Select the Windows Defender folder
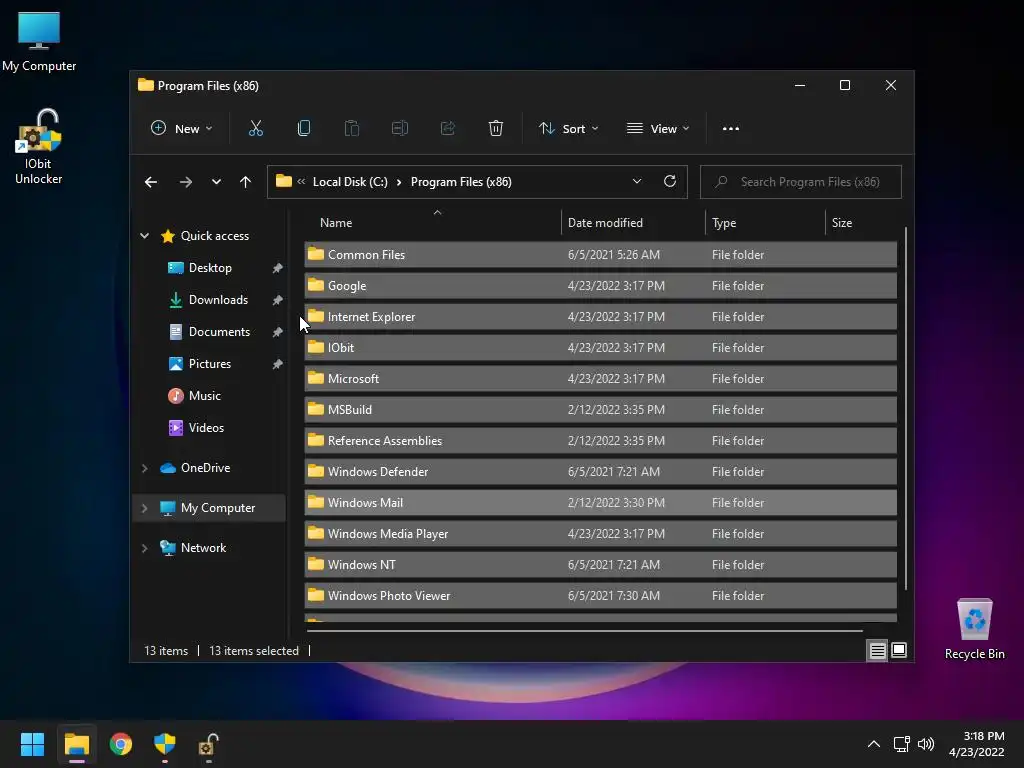 [600, 472]
